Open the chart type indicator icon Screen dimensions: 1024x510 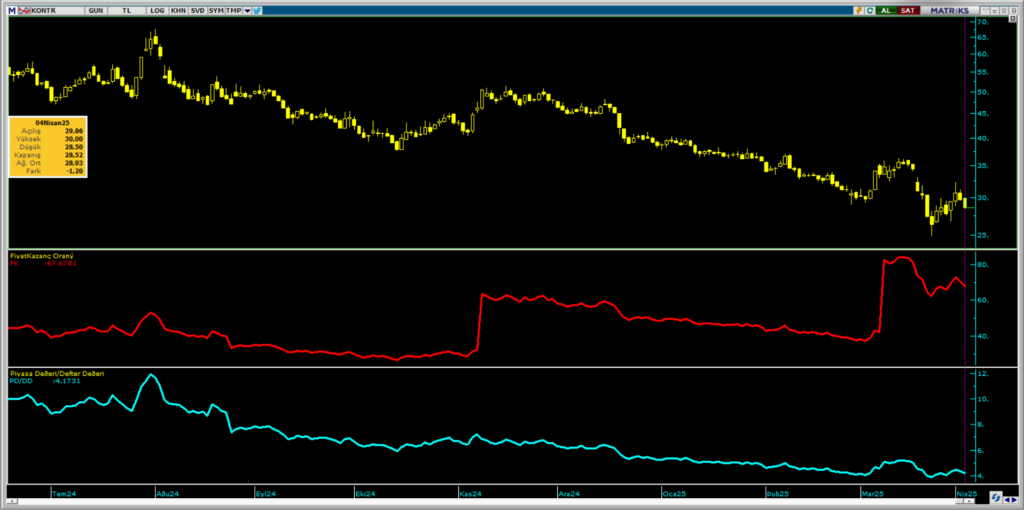(24, 10)
